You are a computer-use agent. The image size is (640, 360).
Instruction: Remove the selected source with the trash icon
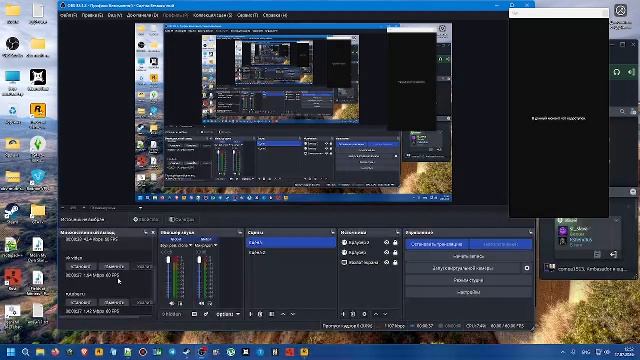(x=353, y=314)
